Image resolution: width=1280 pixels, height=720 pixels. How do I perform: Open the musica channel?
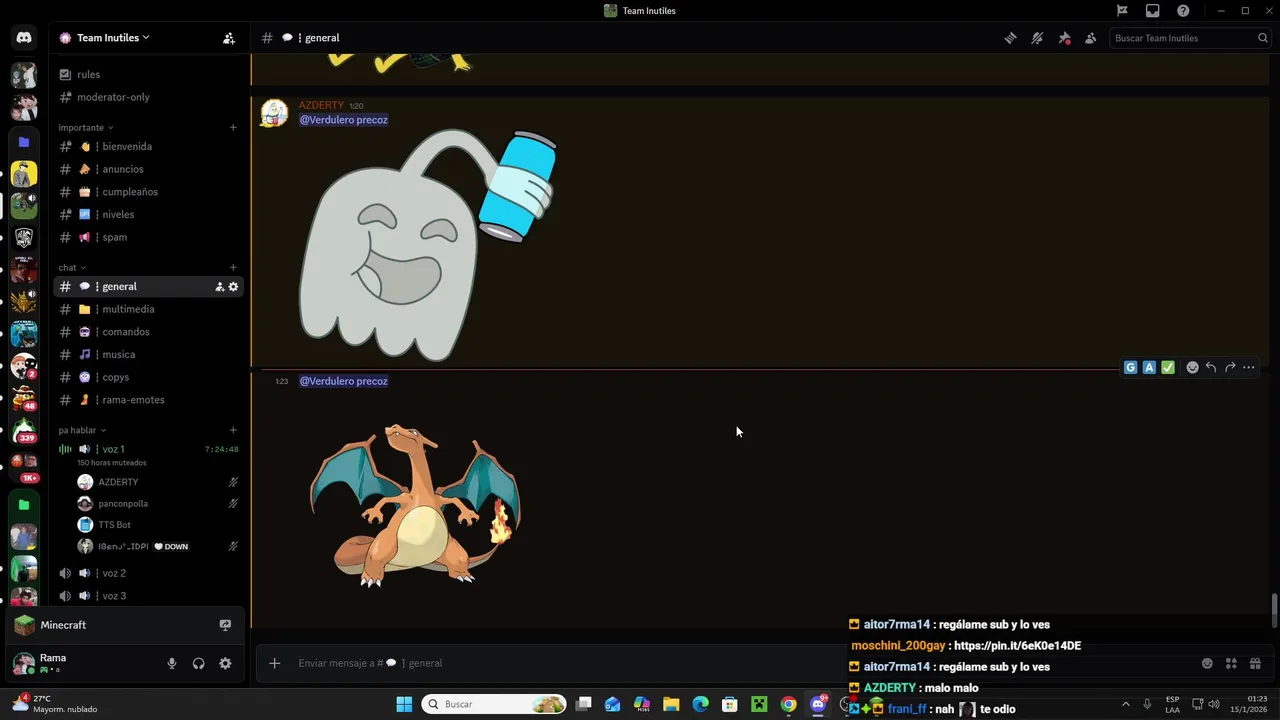(x=148, y=354)
